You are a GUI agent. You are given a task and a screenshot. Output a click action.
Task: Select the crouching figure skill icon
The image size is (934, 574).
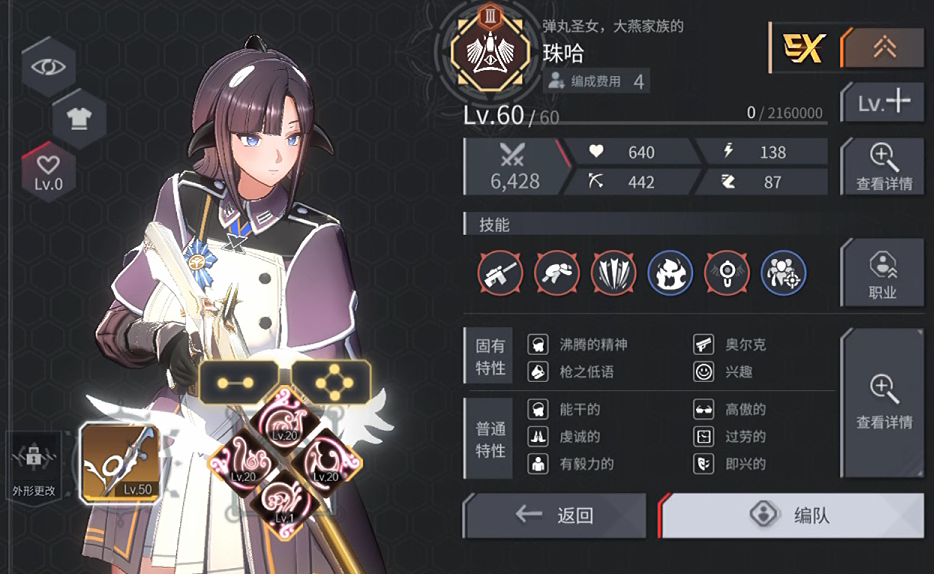(x=557, y=273)
